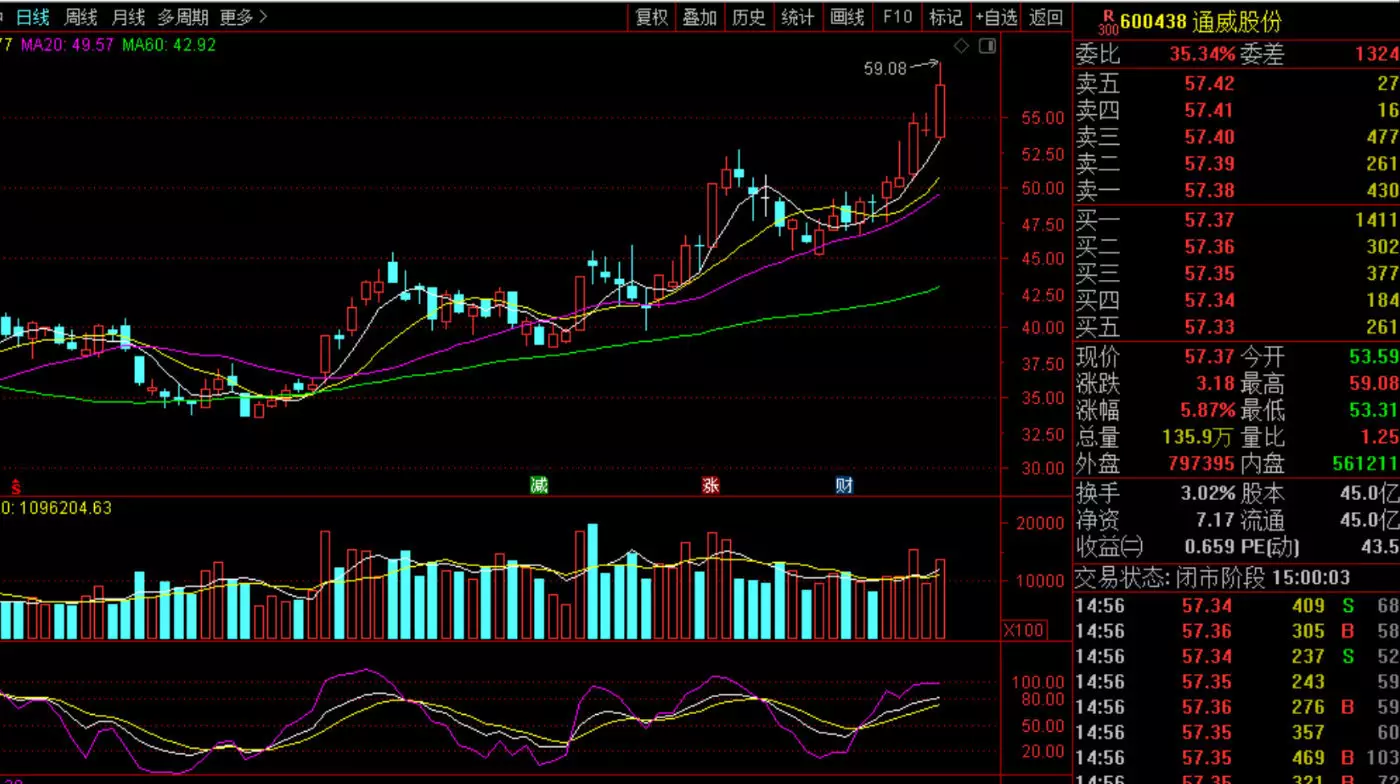Click the 最低 53.31 value

point(1374,411)
